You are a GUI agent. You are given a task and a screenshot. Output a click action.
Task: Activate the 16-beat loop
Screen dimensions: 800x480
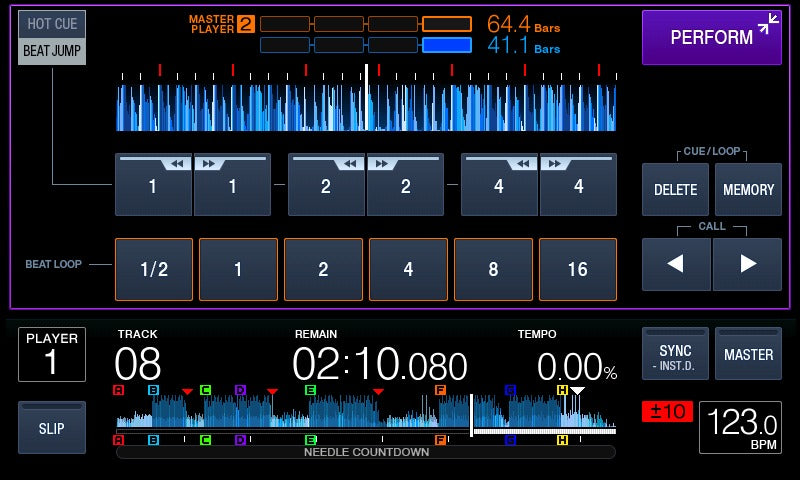click(x=577, y=270)
